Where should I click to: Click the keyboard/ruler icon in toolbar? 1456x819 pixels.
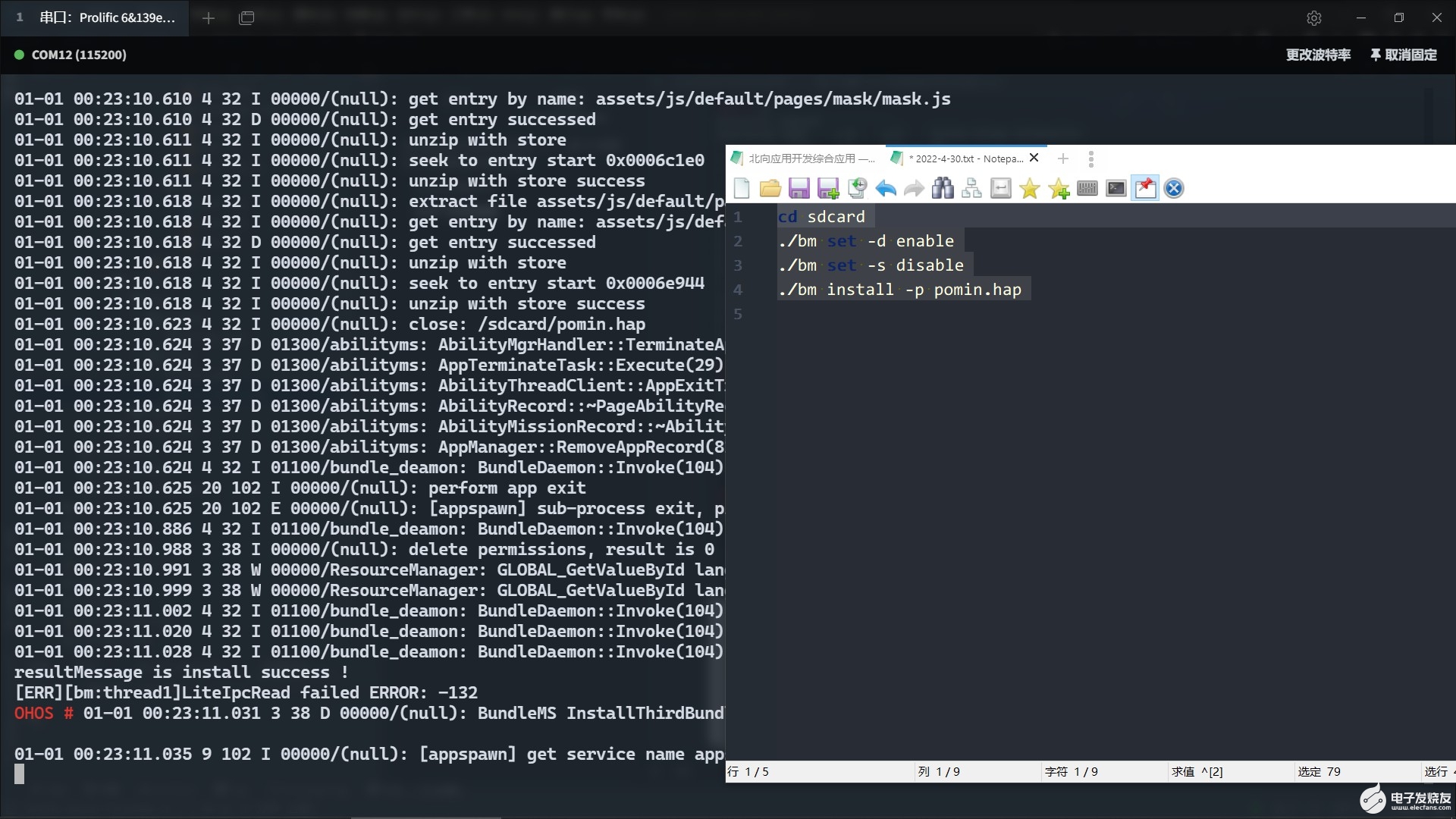pyautogui.click(x=1087, y=188)
